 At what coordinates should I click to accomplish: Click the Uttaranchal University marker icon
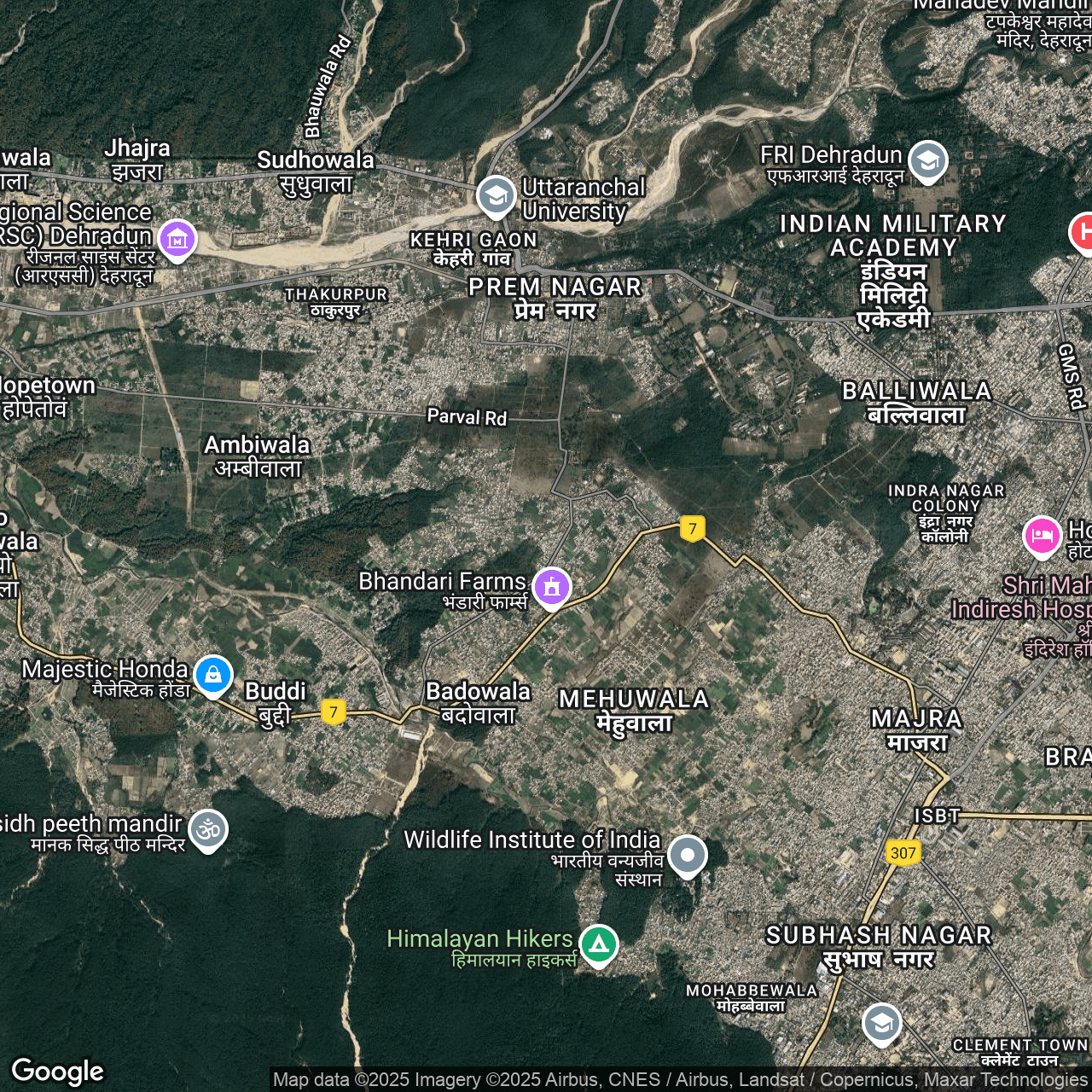click(x=496, y=195)
